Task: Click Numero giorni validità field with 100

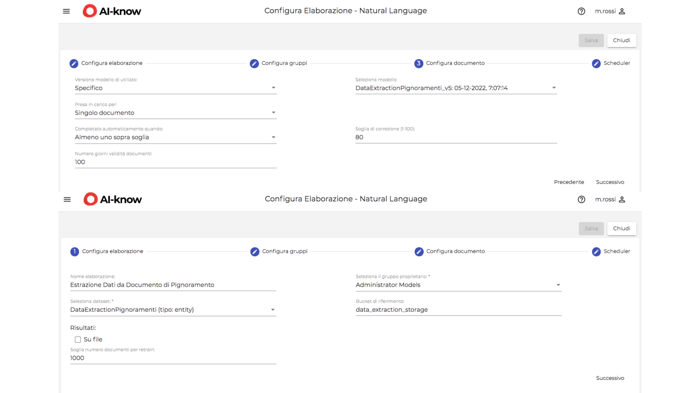Action: pyautogui.click(x=175, y=162)
